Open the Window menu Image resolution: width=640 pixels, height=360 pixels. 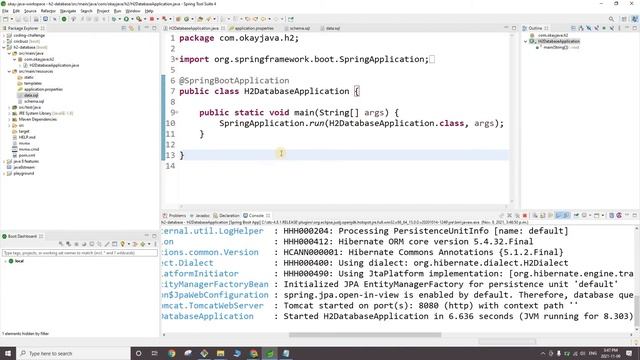(x=133, y=11)
